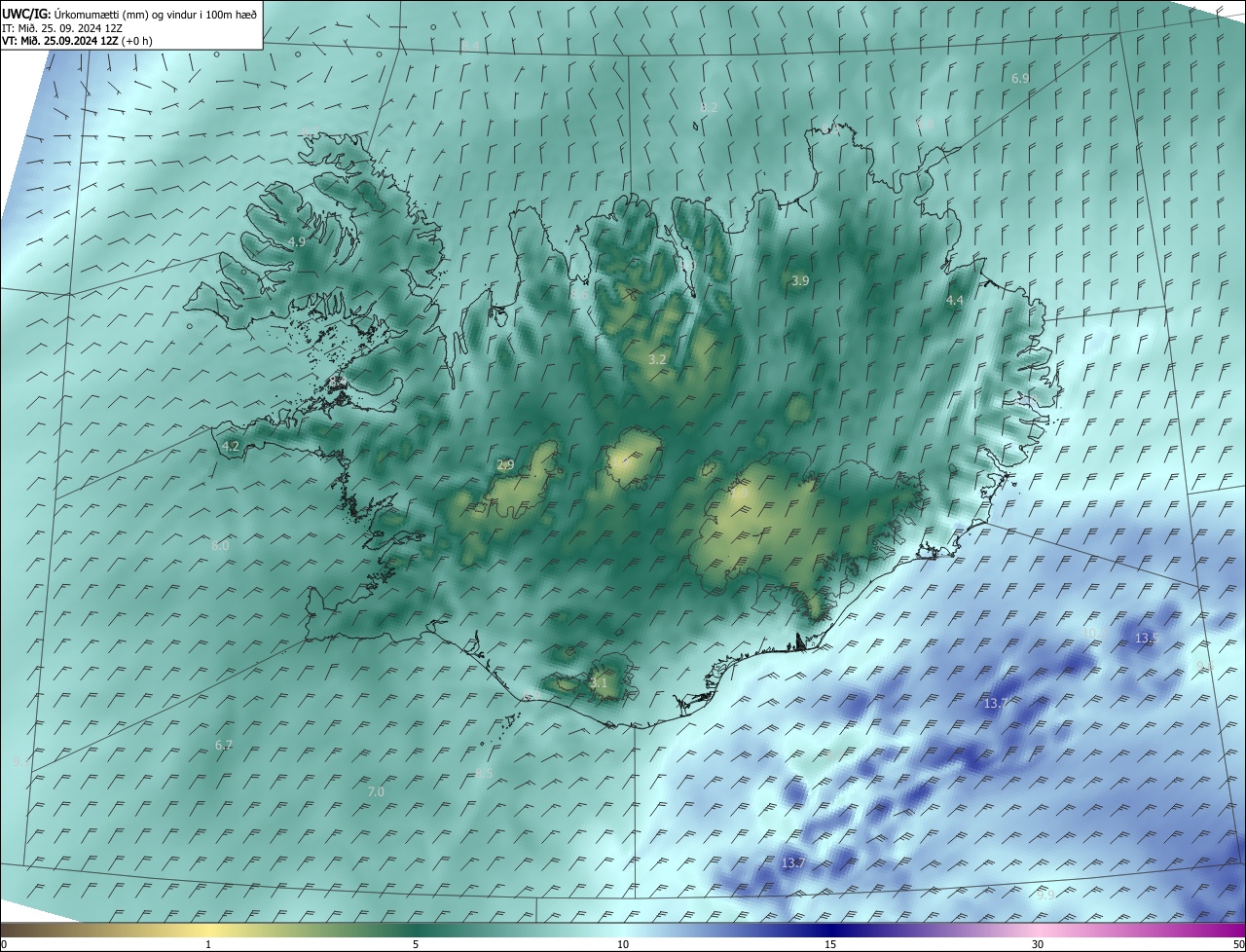Click the 2.9 value label on the map

(x=505, y=465)
